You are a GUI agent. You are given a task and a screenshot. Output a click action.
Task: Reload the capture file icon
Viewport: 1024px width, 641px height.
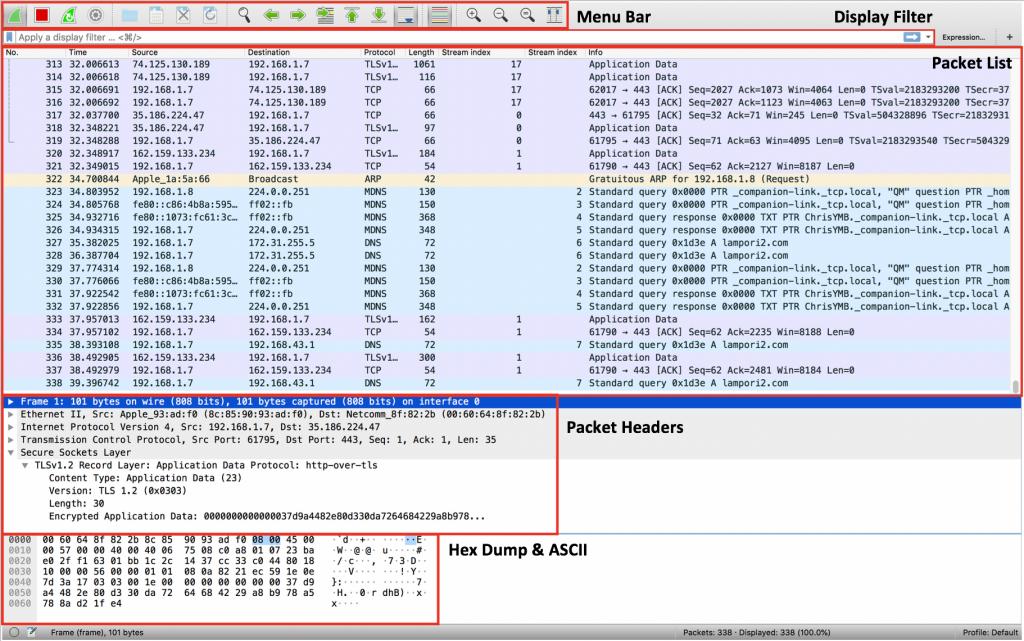(x=210, y=14)
